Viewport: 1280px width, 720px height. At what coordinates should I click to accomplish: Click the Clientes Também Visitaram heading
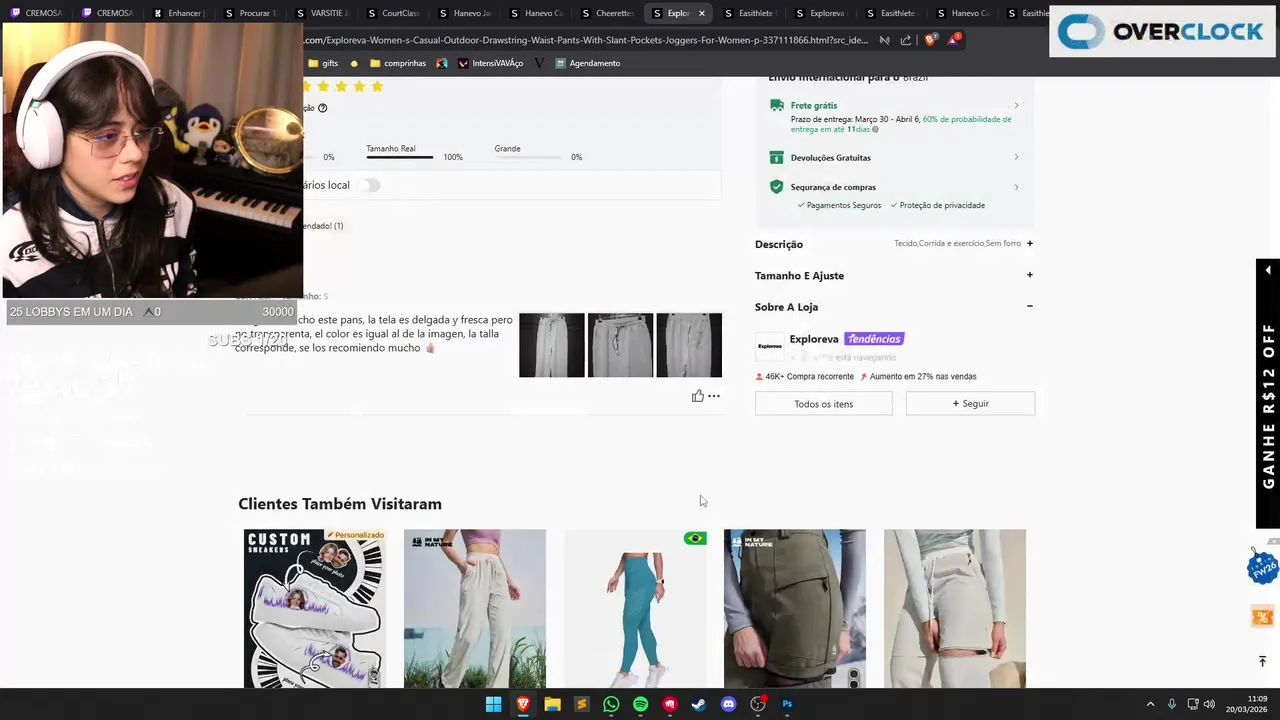(340, 504)
